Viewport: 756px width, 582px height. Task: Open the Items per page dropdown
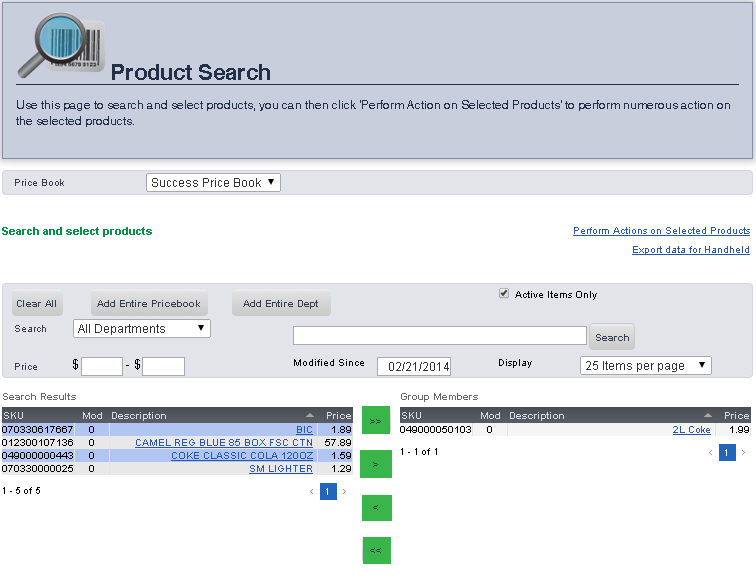pyautogui.click(x=645, y=365)
